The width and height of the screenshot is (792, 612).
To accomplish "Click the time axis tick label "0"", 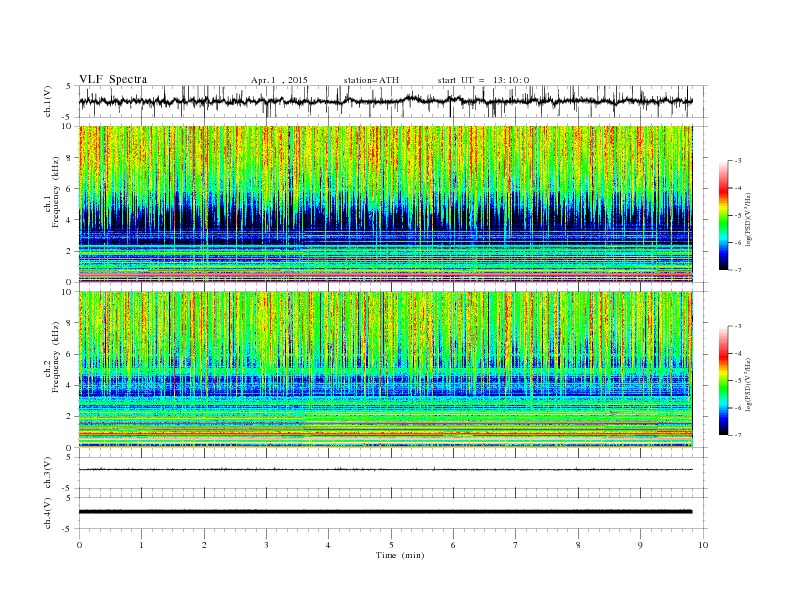I will coord(79,545).
